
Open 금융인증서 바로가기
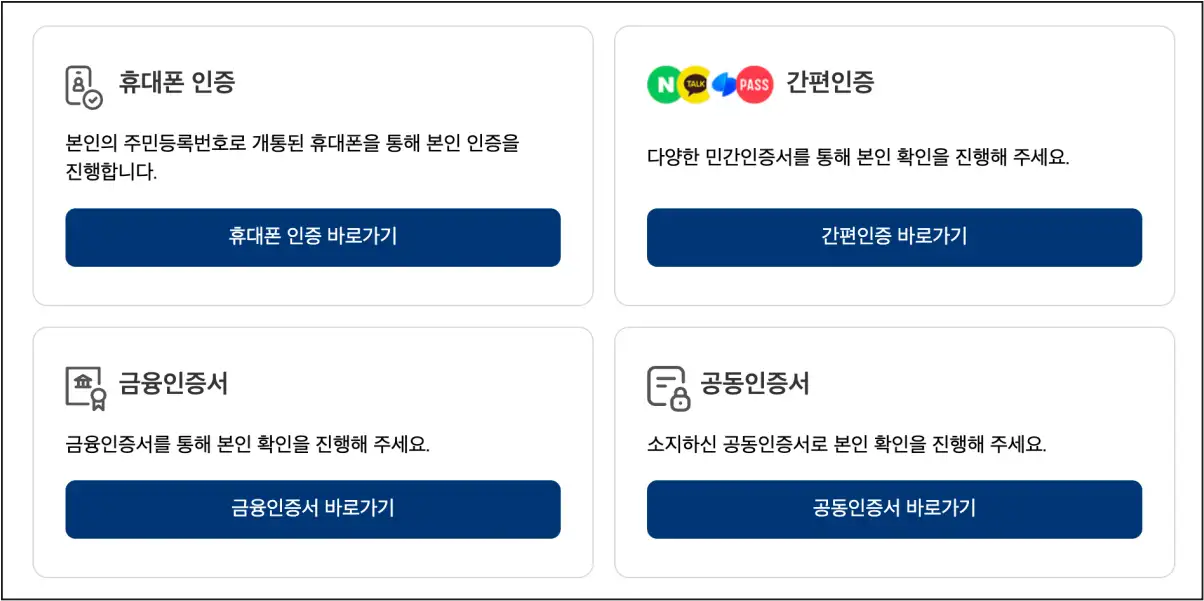(x=313, y=509)
